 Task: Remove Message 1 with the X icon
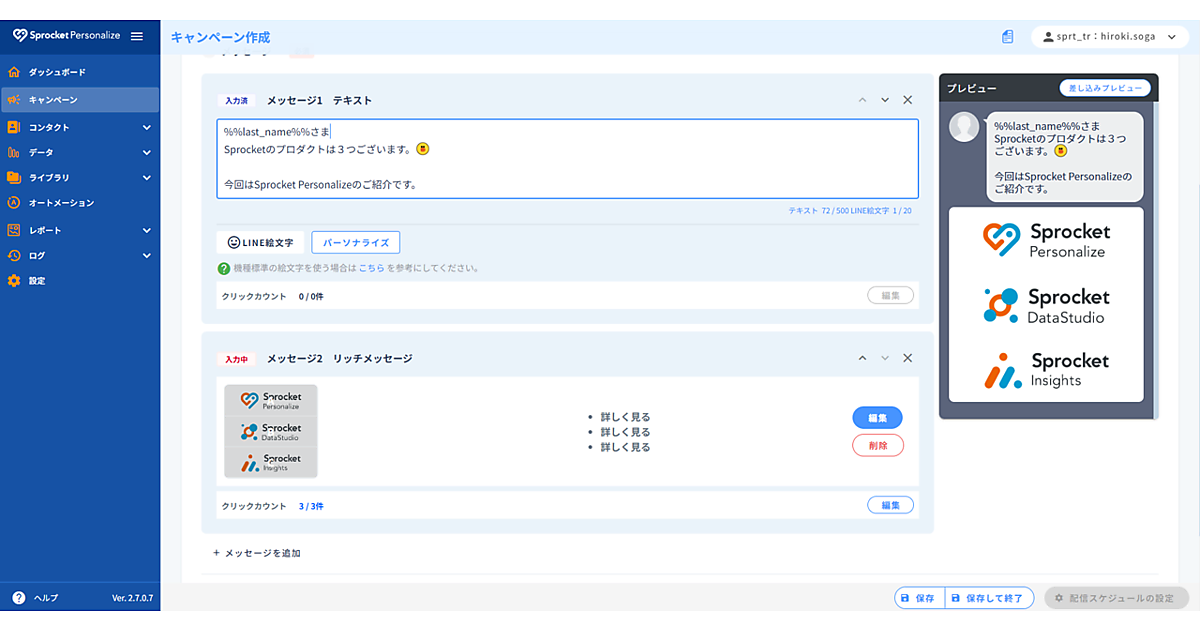pos(908,100)
